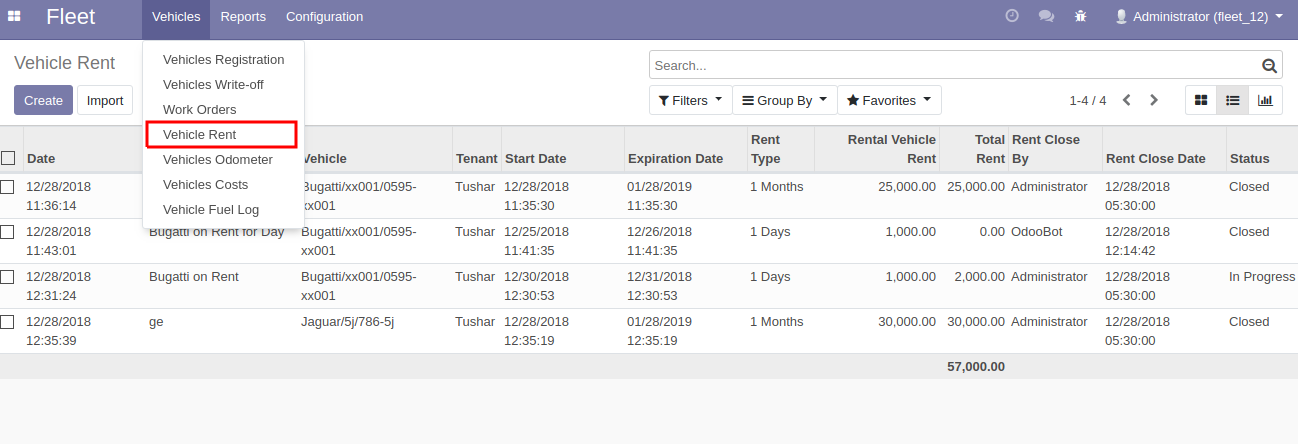Image resolution: width=1298 pixels, height=444 pixels.
Task: Switch to list view
Action: tap(1233, 100)
